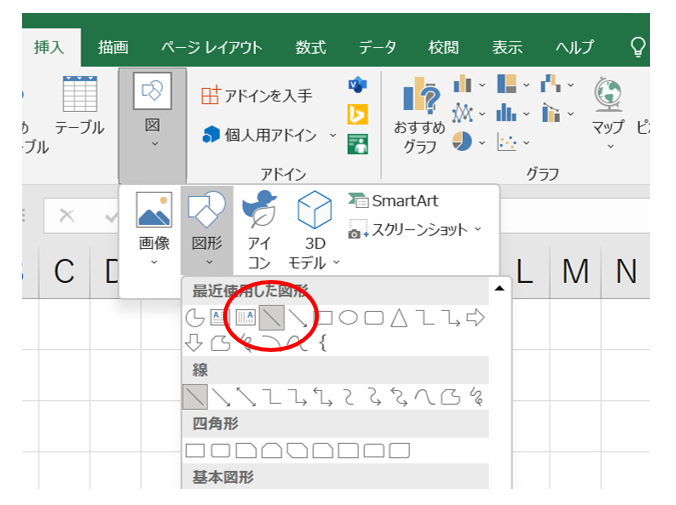The image size is (676, 505).
Task: Click the waterfall chart icon
Action: coord(551,83)
